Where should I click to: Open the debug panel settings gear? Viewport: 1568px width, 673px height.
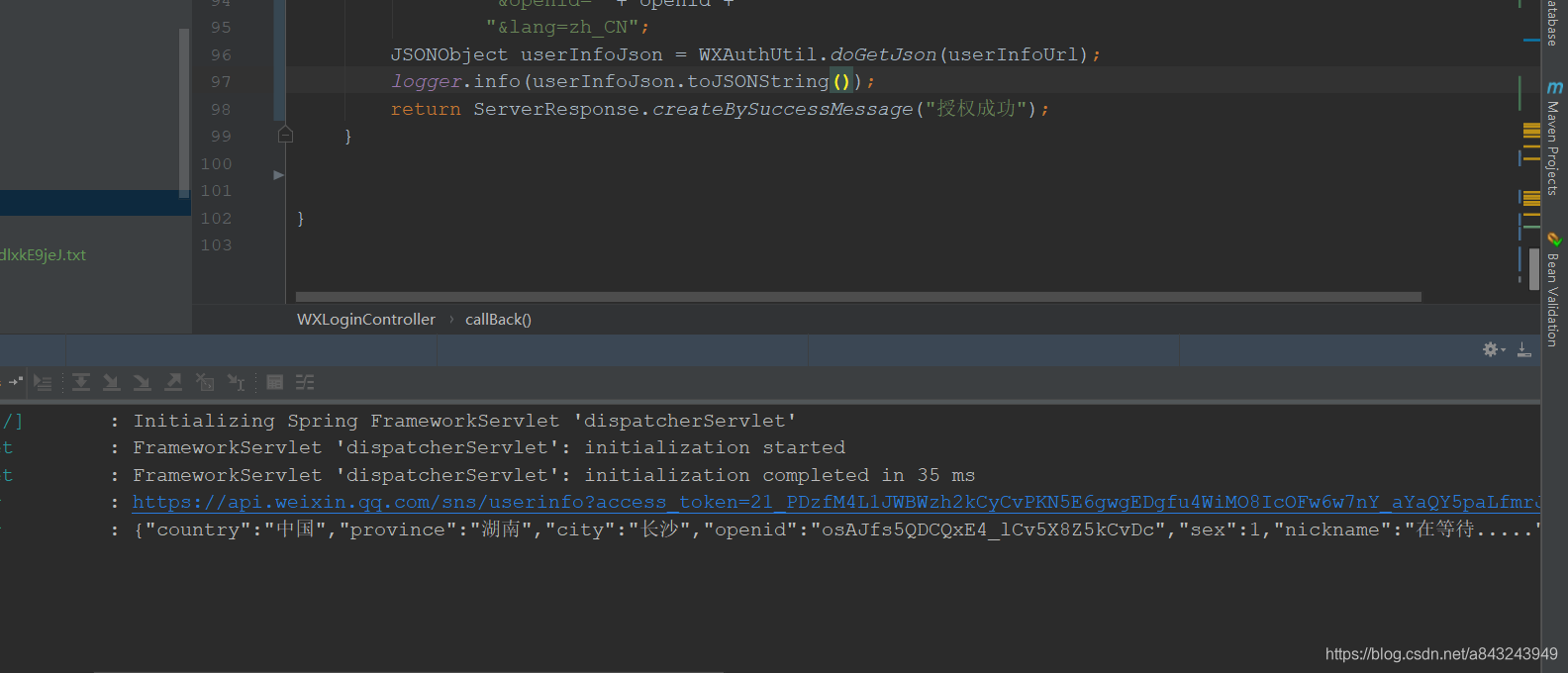click(x=1492, y=349)
